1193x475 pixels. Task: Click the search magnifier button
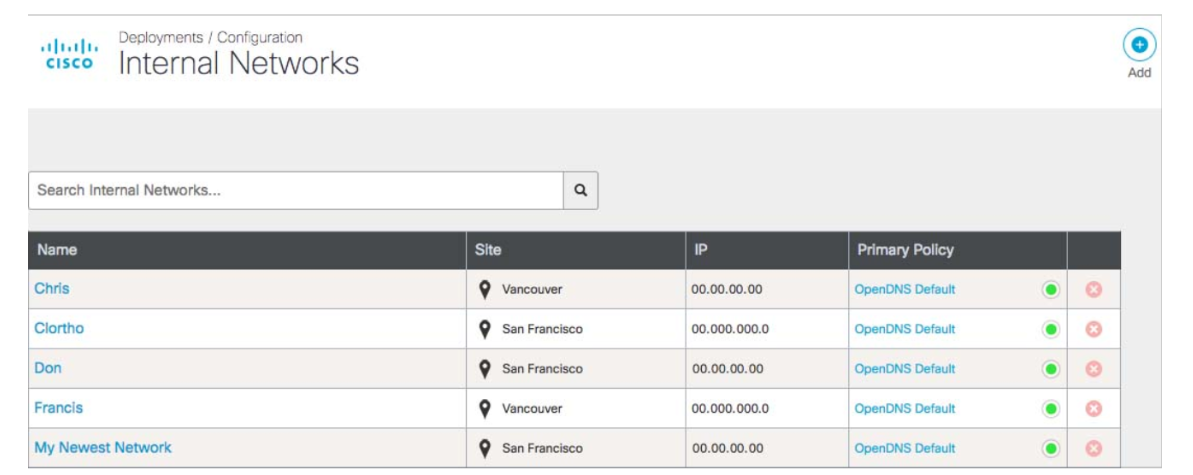click(x=581, y=190)
